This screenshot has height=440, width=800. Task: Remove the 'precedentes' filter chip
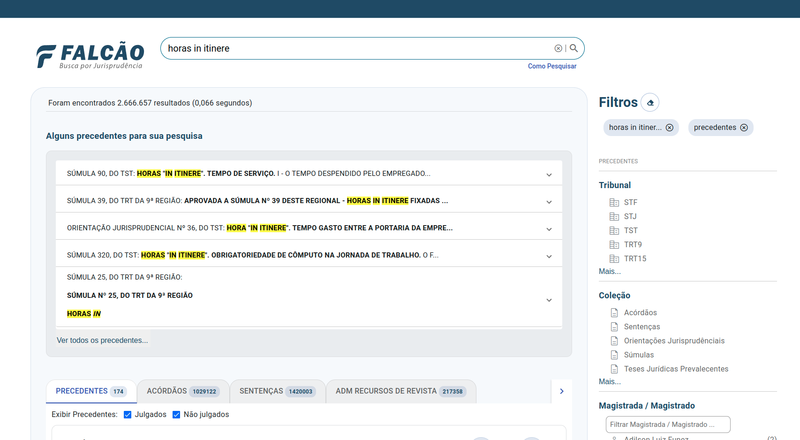tap(744, 128)
